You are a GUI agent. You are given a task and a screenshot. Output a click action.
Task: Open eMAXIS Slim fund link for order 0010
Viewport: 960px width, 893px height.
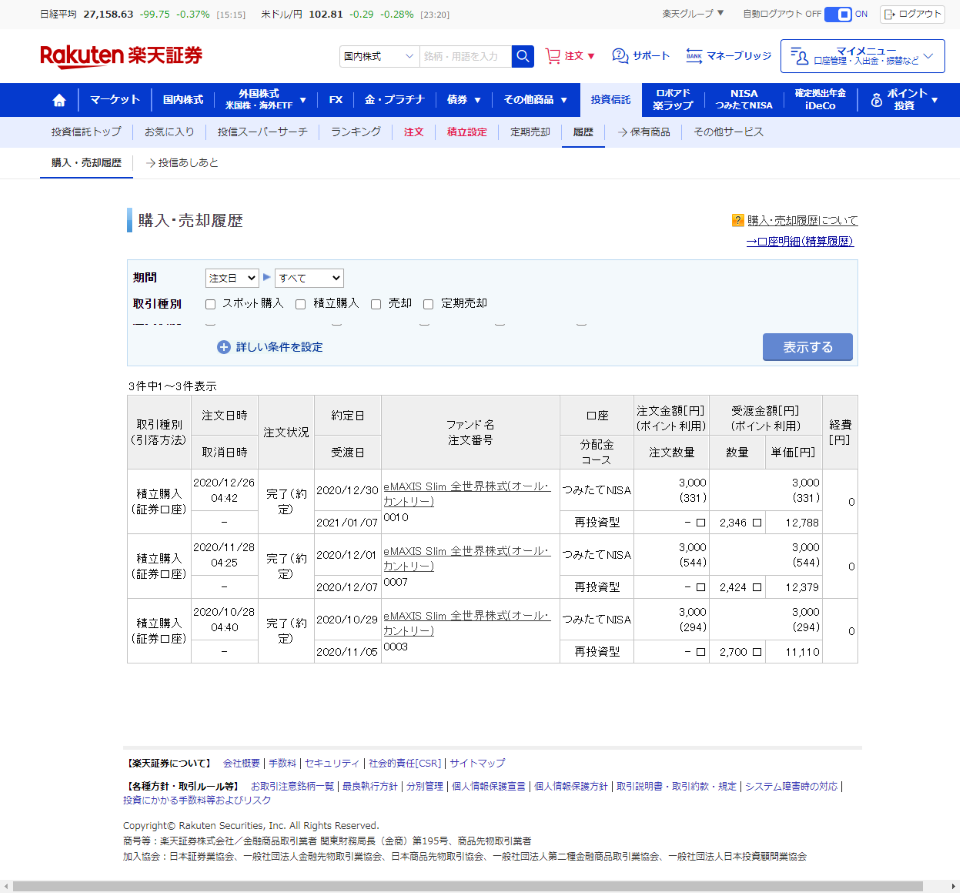[x=467, y=494]
